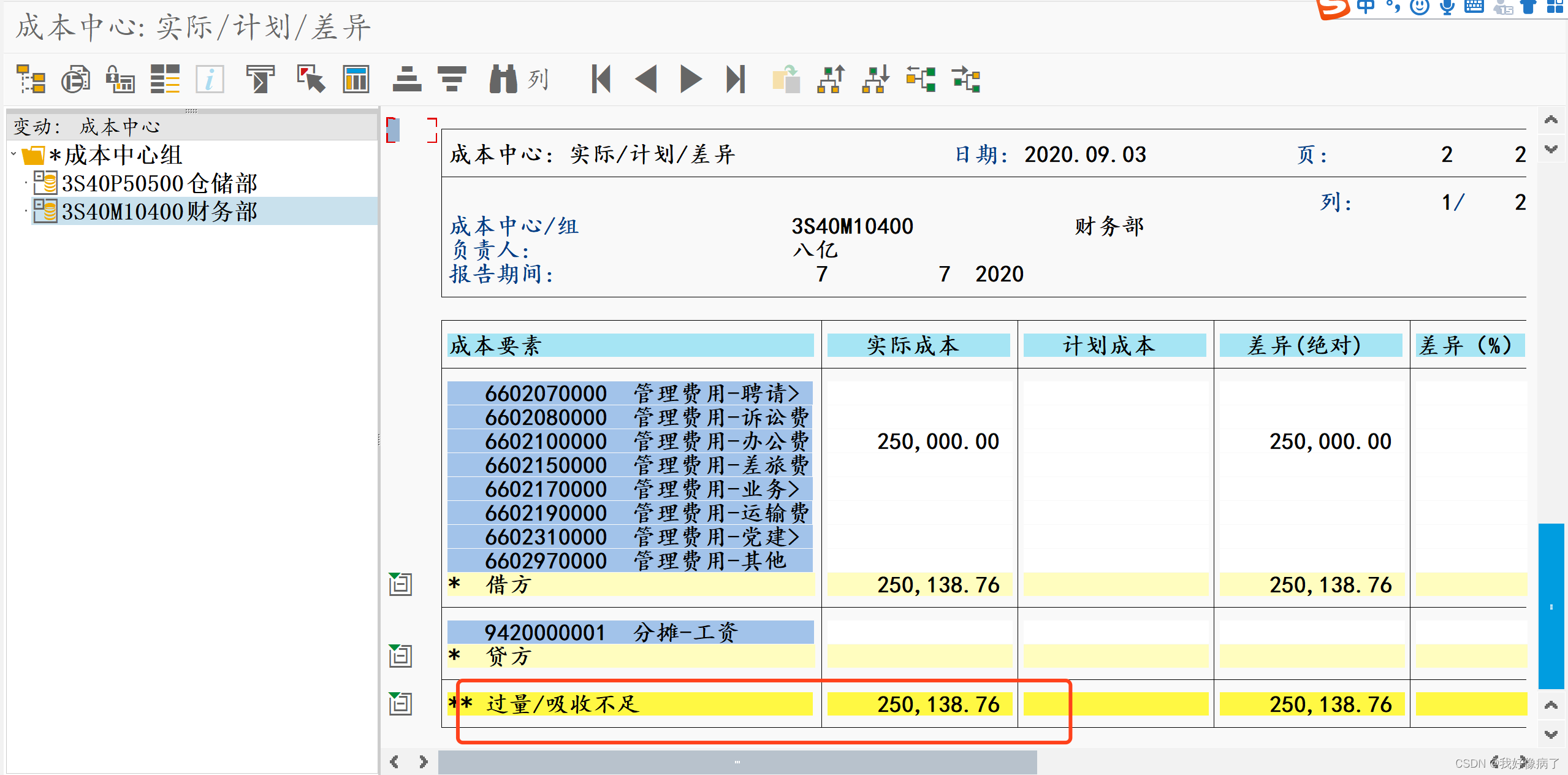The width and height of the screenshot is (1568, 775).
Task: Click the filter funnel icon
Action: pyautogui.click(x=260, y=80)
